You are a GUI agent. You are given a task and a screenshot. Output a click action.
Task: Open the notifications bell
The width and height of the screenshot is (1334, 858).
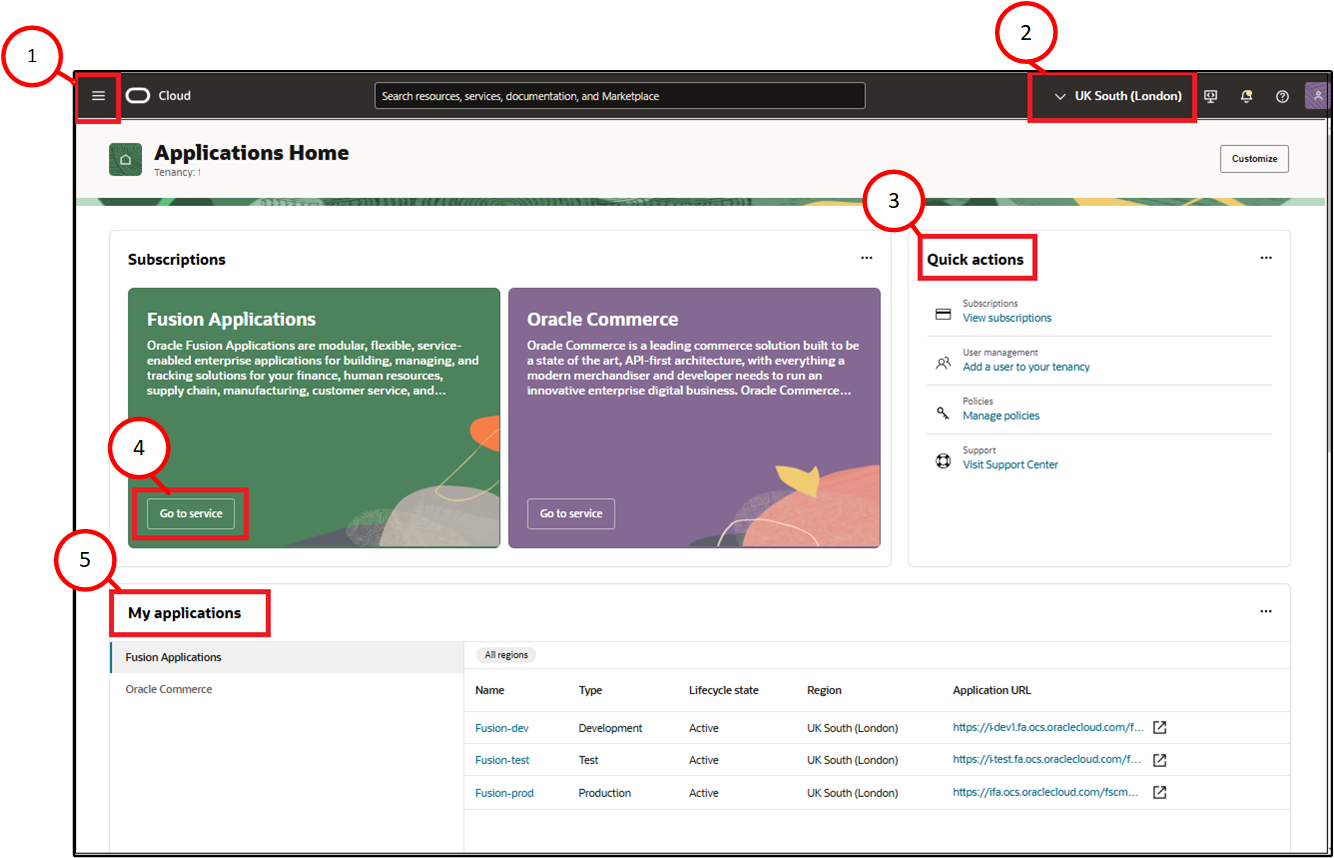pyautogui.click(x=1246, y=95)
